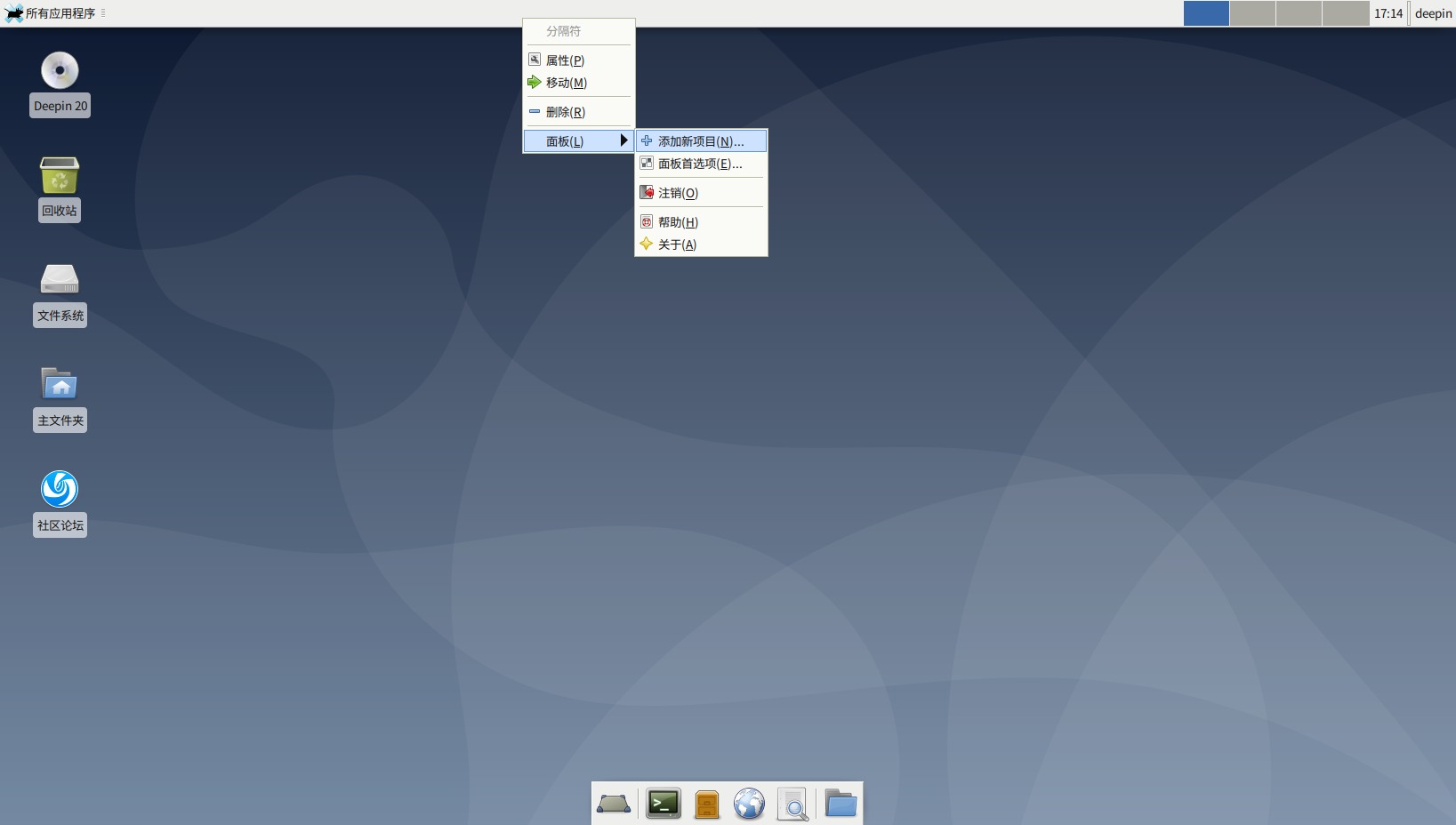
Task: Open 面板首选项(E)... panel preferences
Action: pos(701,164)
